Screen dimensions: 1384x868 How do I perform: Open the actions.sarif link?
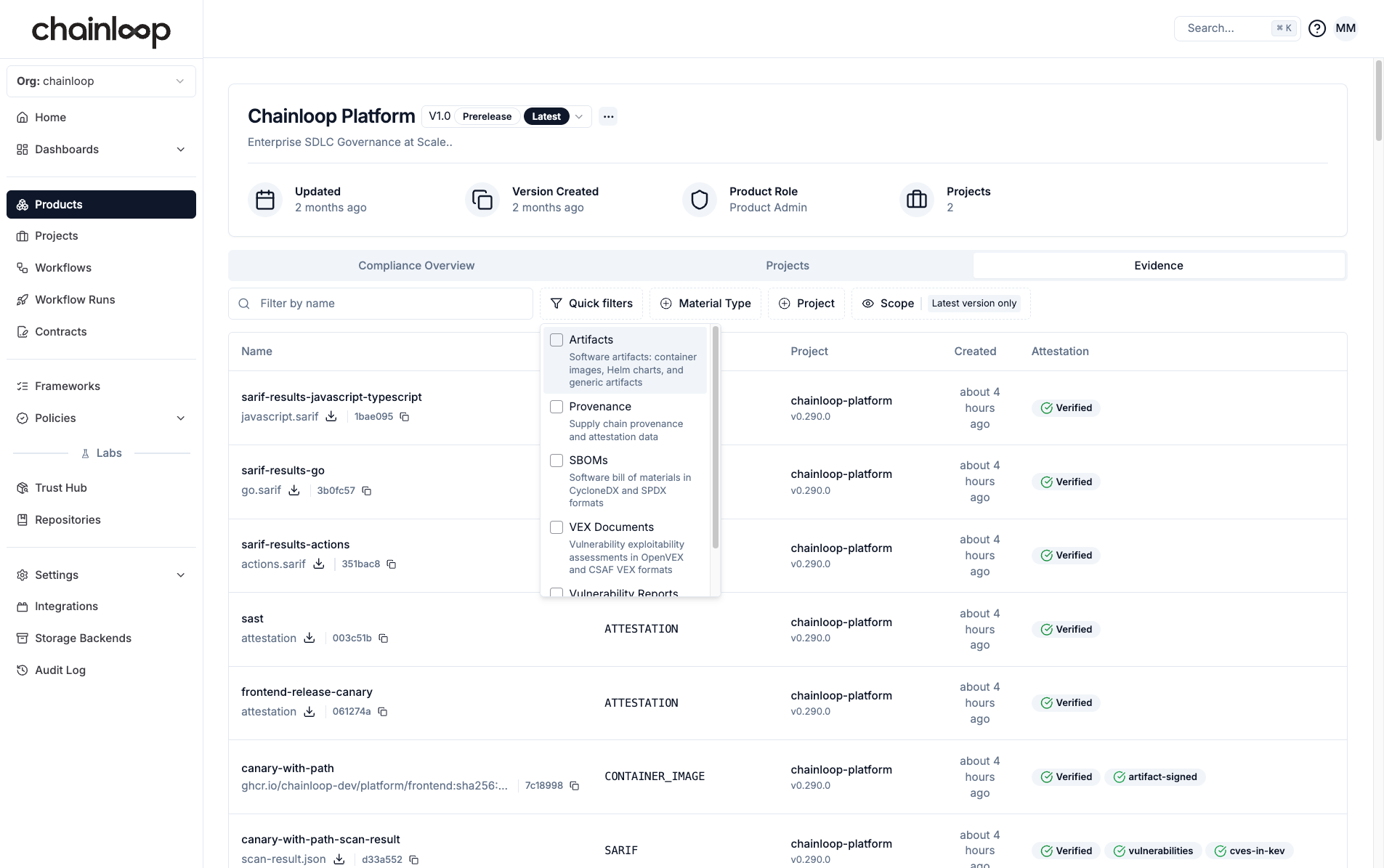coord(273,564)
